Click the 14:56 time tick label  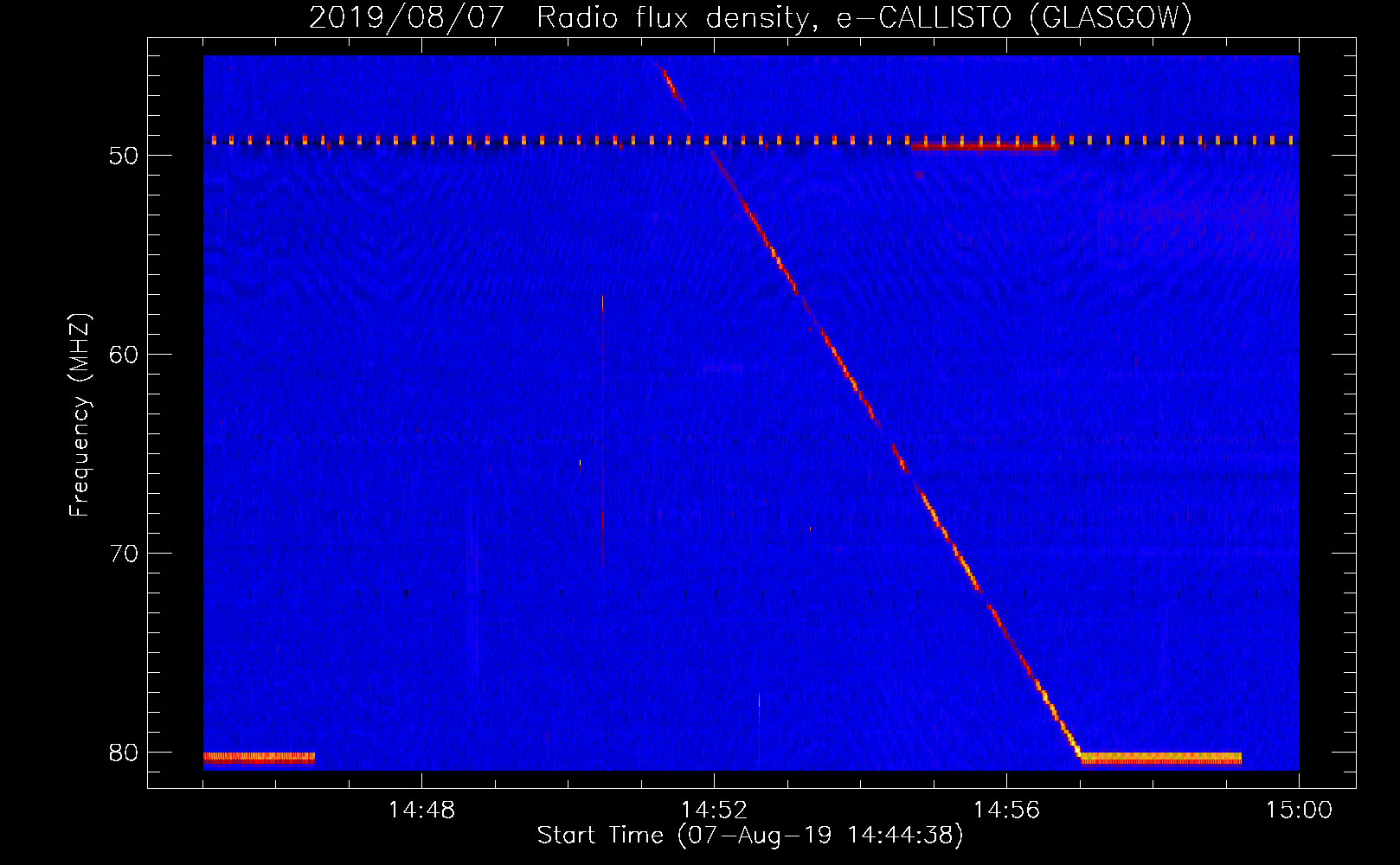[x=1006, y=811]
